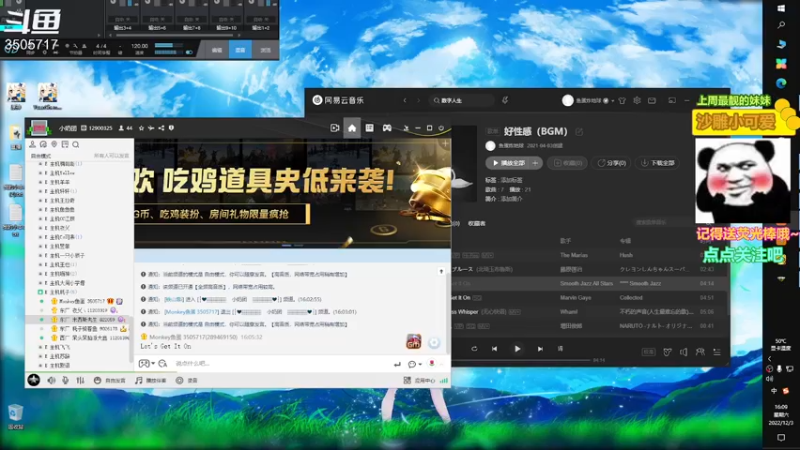Click the volume icon in NetEase player
Image resolution: width=800 pixels, height=450 pixels.
684,352
